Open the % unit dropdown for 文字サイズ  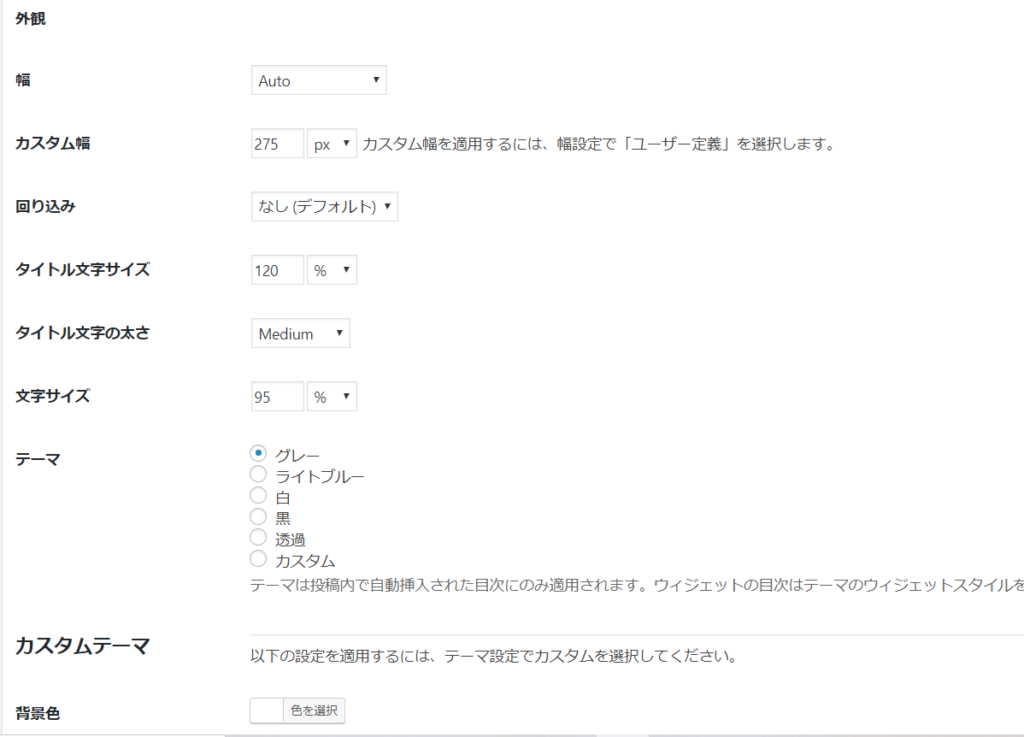tap(332, 397)
